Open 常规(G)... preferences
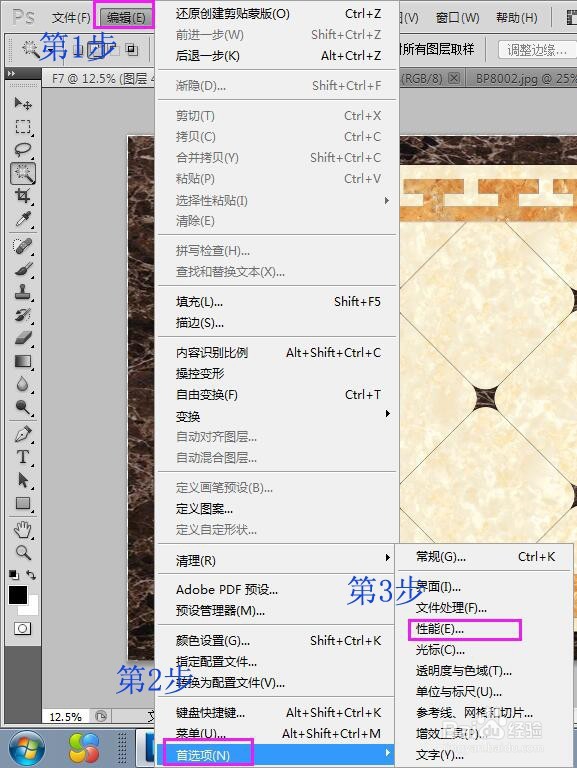The height and width of the screenshot is (768, 577). (485, 557)
